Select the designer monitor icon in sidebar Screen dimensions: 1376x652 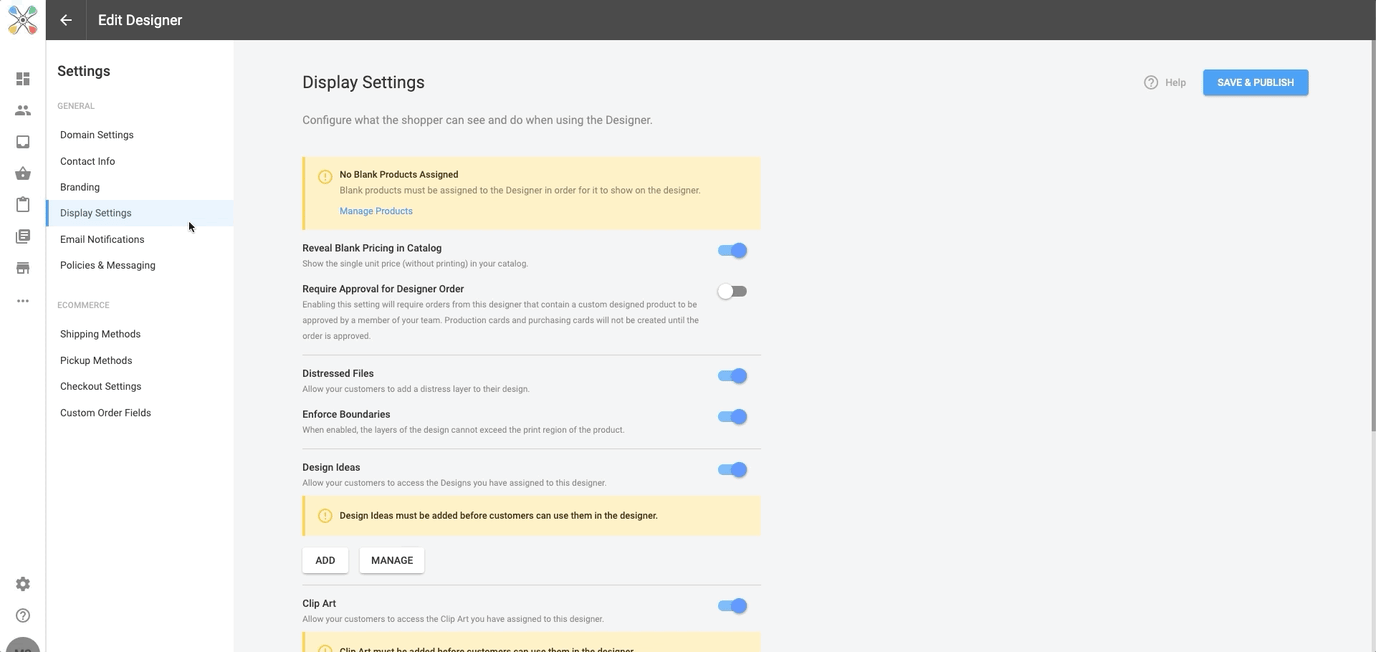coord(22,141)
